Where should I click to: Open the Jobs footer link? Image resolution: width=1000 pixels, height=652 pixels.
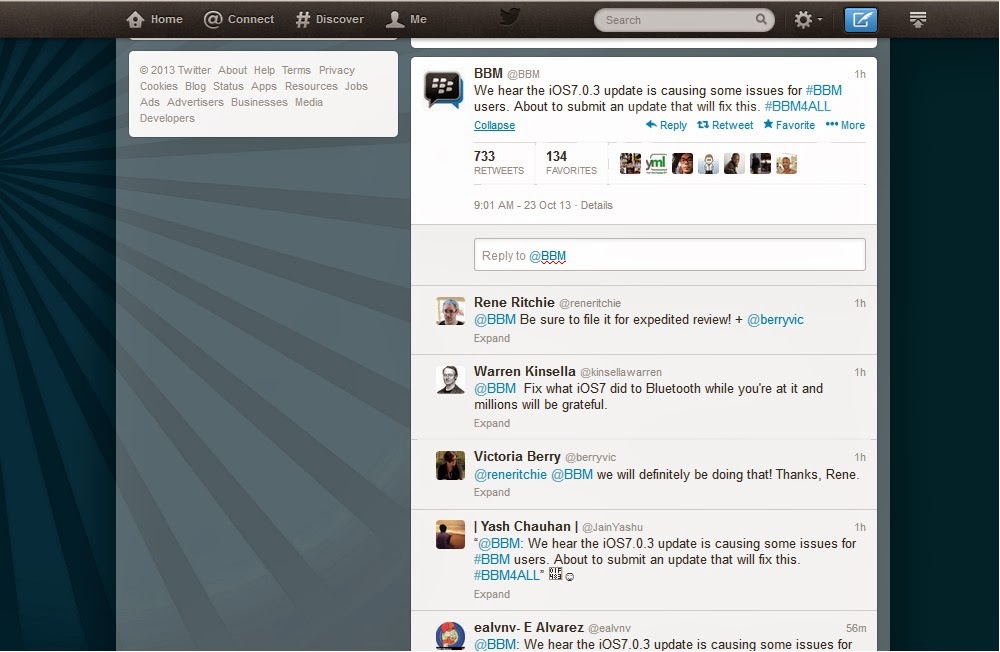click(x=357, y=86)
